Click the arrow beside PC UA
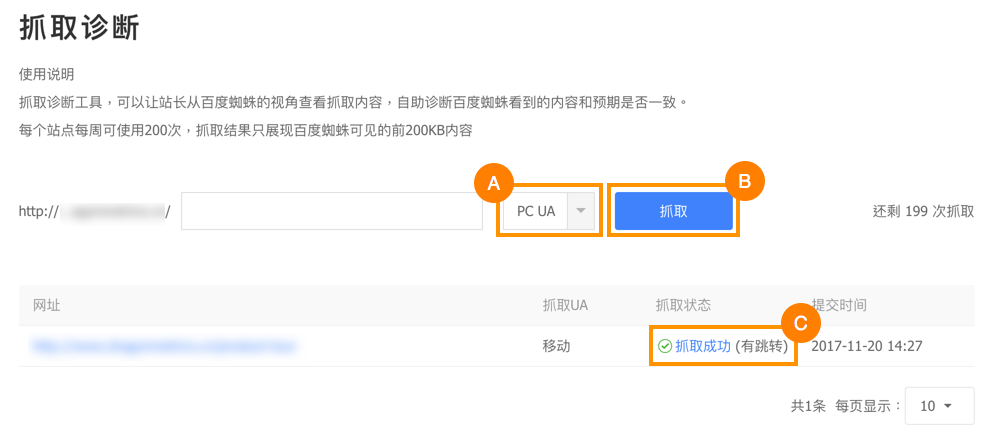The image size is (998, 444). 581,211
